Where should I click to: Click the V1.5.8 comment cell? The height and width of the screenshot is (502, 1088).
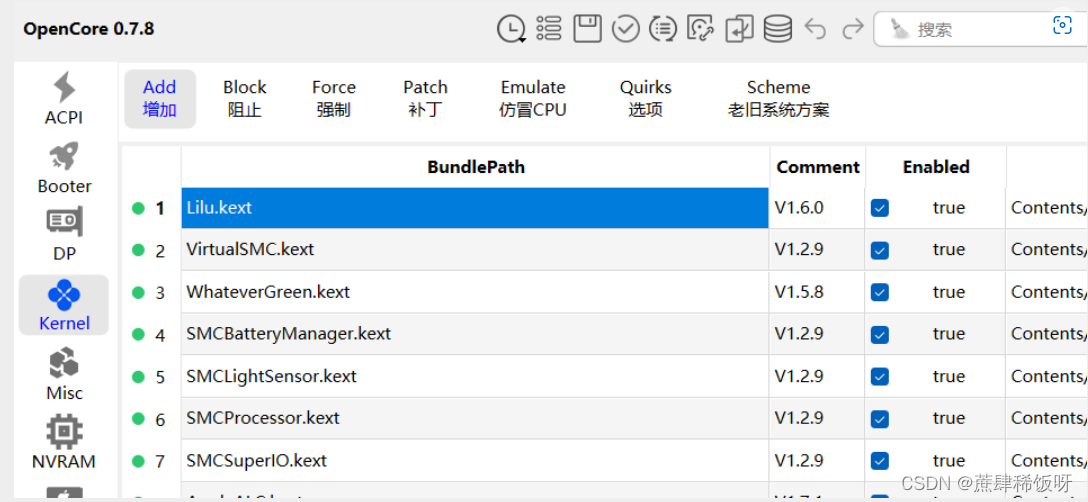(x=817, y=292)
